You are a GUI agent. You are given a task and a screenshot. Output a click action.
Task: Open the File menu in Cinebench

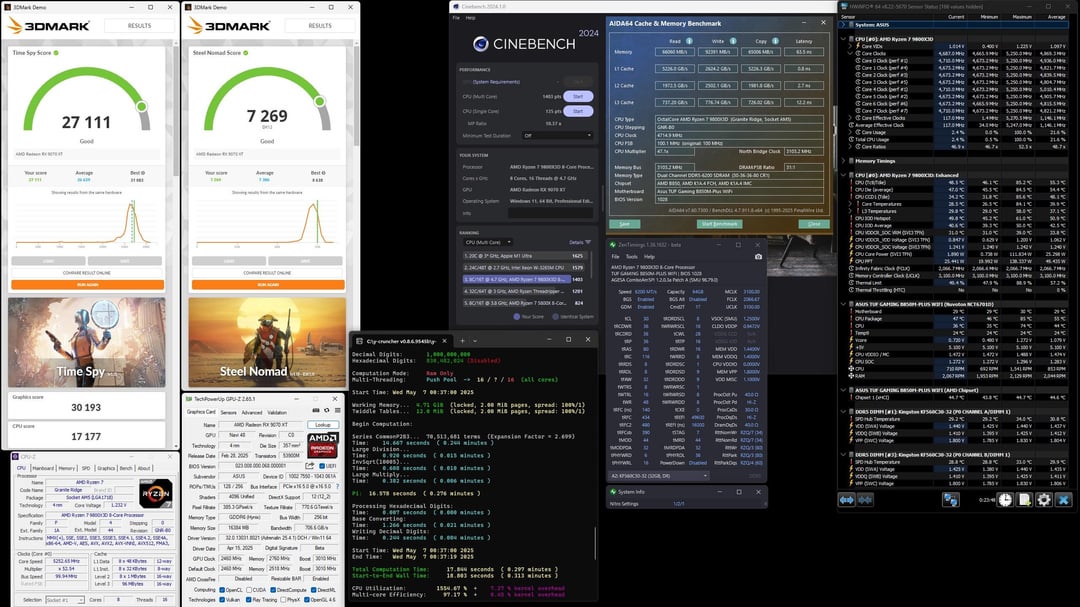[456, 18]
